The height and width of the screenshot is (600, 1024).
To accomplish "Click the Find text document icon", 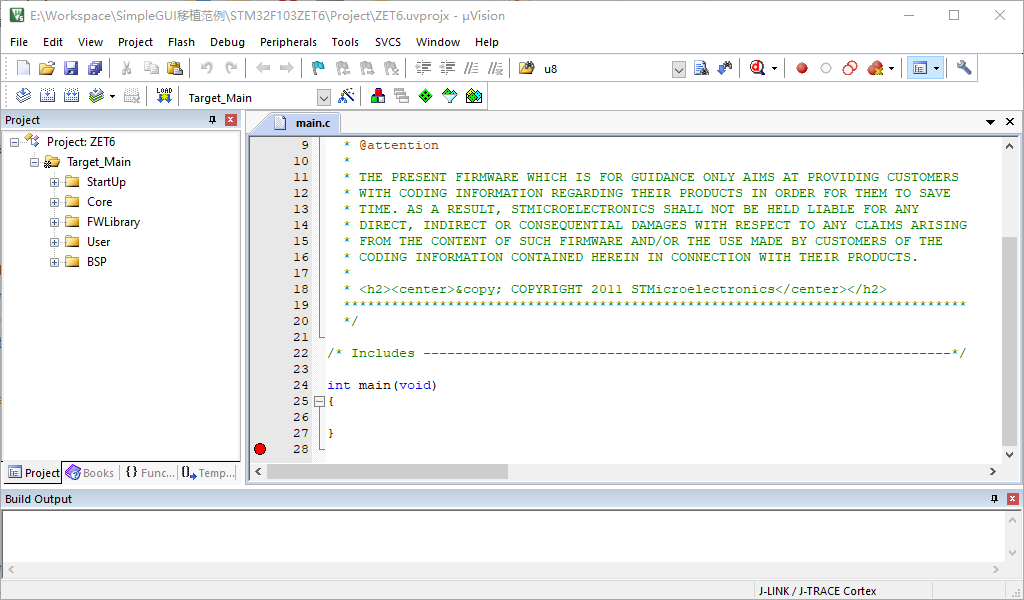I will (701, 68).
